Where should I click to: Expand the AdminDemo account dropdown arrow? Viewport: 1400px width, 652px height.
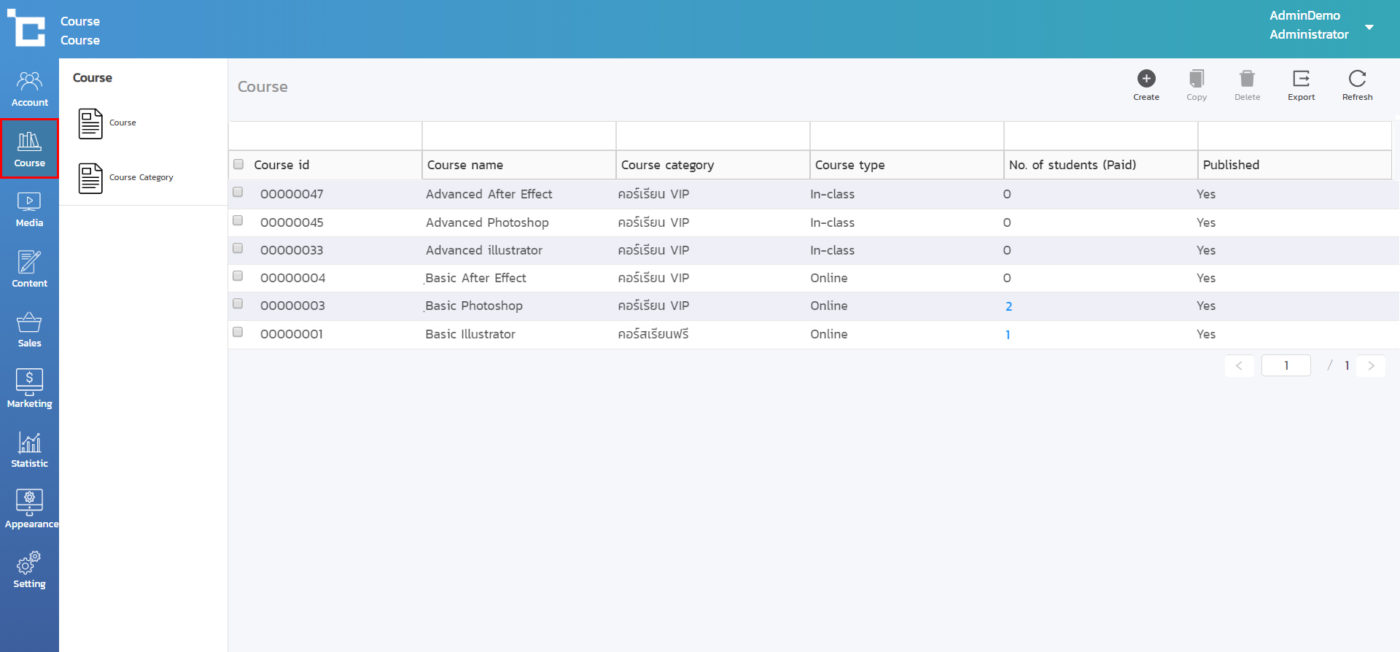1369,27
